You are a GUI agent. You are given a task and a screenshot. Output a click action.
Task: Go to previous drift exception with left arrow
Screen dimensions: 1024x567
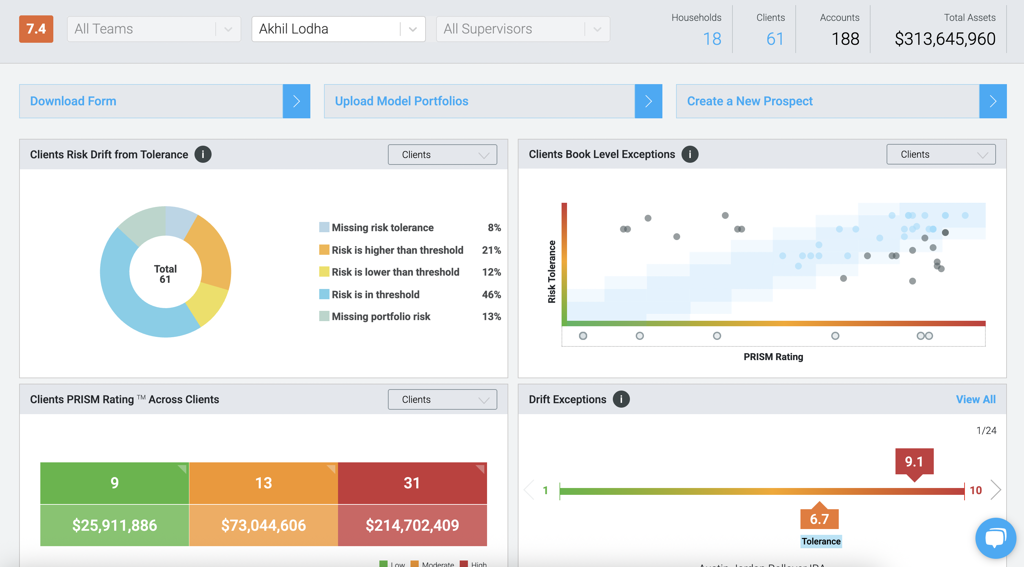pos(529,490)
